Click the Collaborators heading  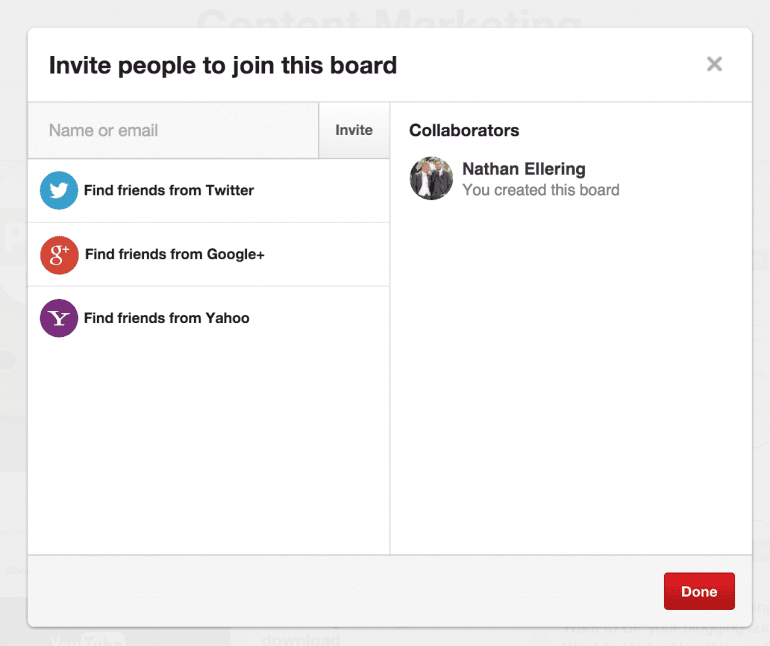tap(464, 130)
